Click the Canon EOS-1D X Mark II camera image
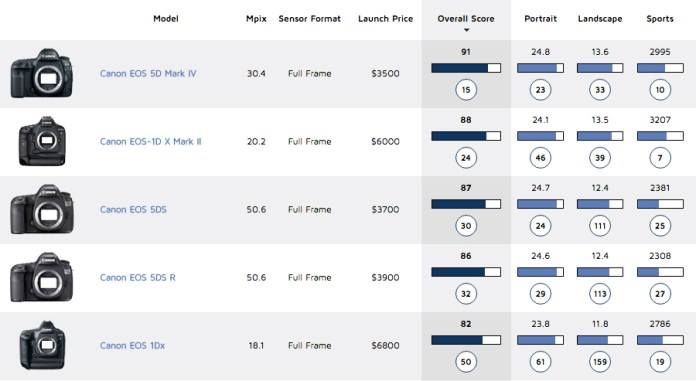 pyautogui.click(x=42, y=141)
